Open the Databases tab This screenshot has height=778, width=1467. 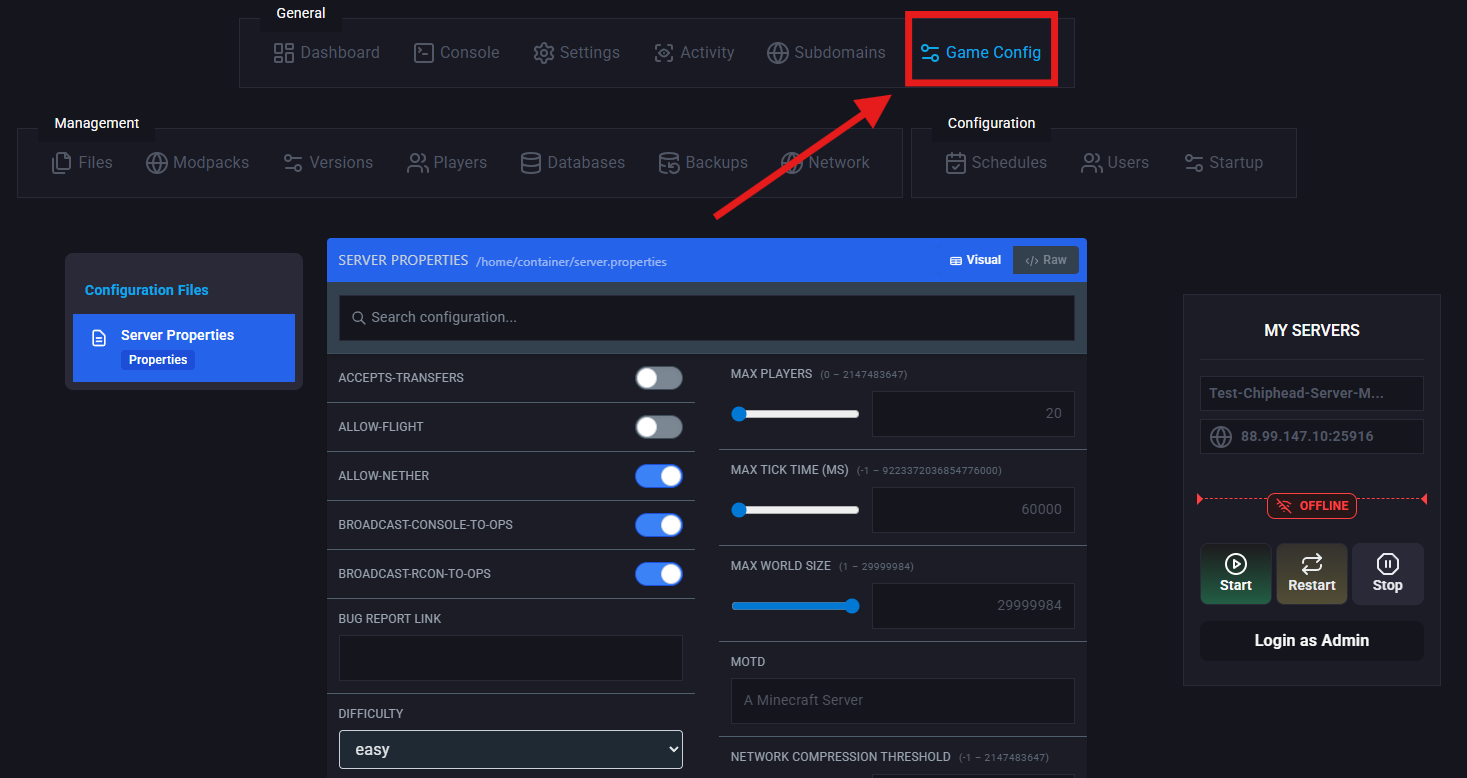click(573, 163)
